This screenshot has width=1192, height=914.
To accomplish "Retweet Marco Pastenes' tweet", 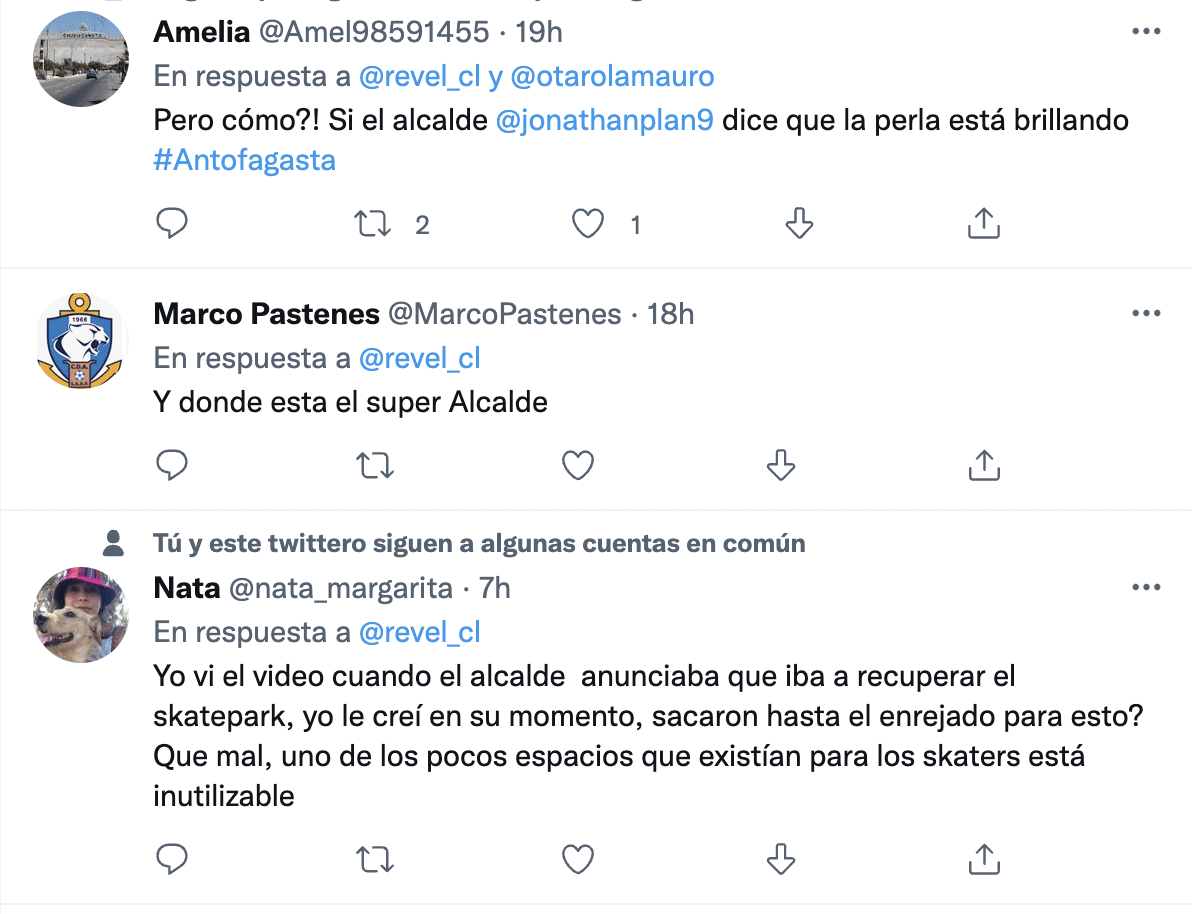I will coord(375,465).
